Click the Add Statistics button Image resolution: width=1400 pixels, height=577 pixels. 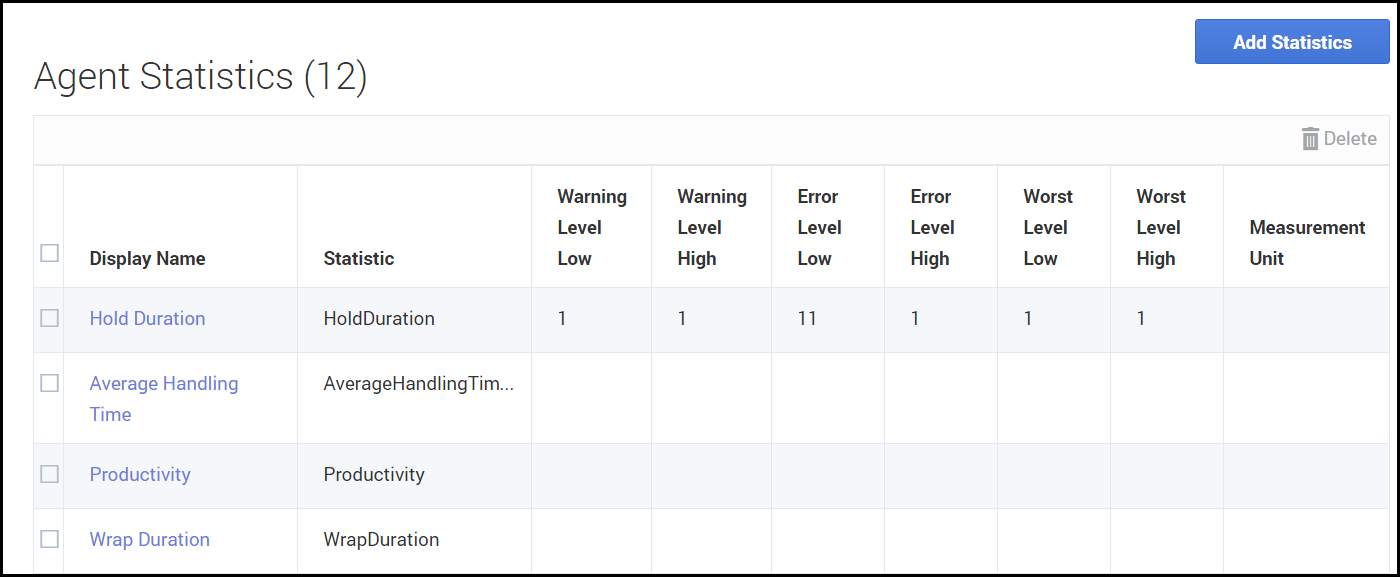coord(1292,42)
